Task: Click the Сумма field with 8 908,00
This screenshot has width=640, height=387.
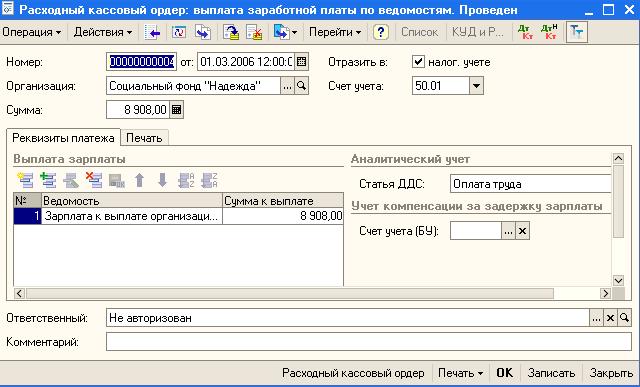Action: [138, 110]
